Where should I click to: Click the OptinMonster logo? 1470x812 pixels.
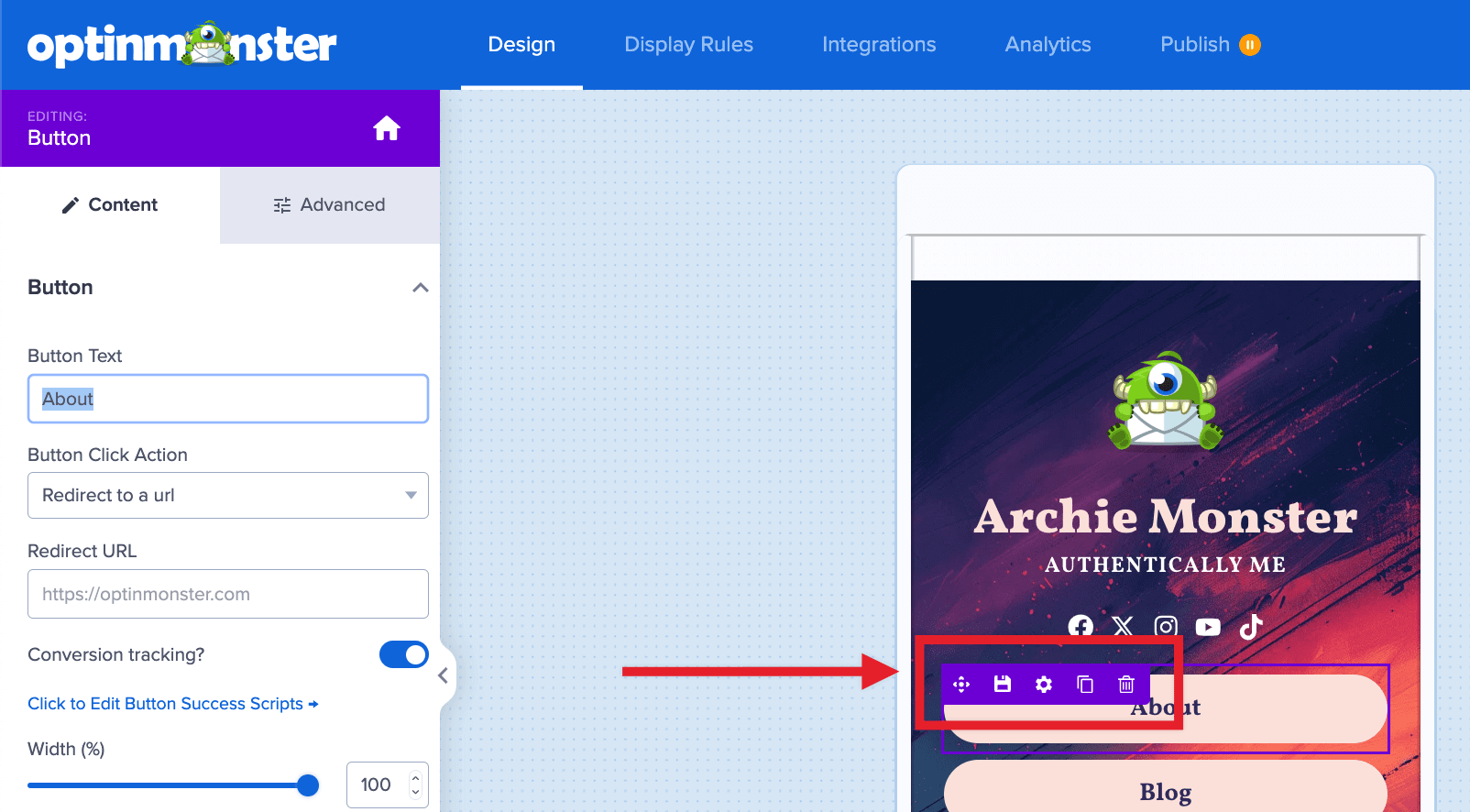[x=181, y=44]
